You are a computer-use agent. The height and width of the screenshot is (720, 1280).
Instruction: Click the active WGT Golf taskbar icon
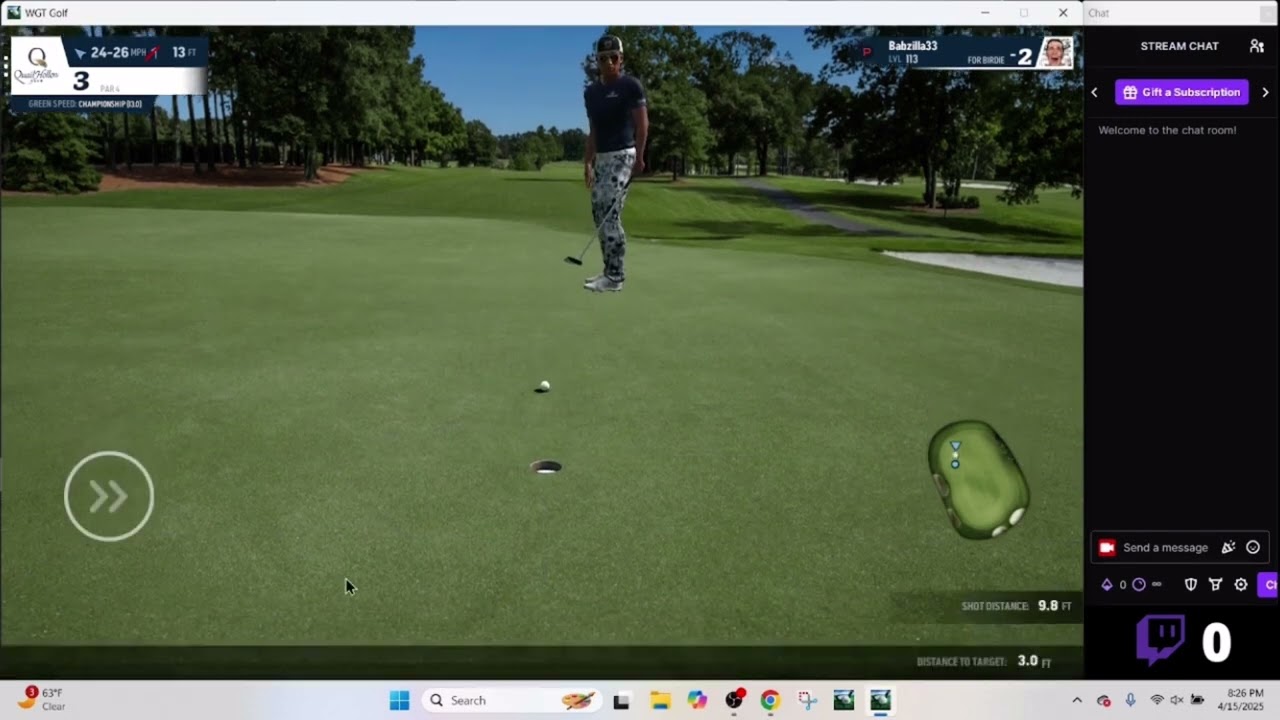pos(880,700)
